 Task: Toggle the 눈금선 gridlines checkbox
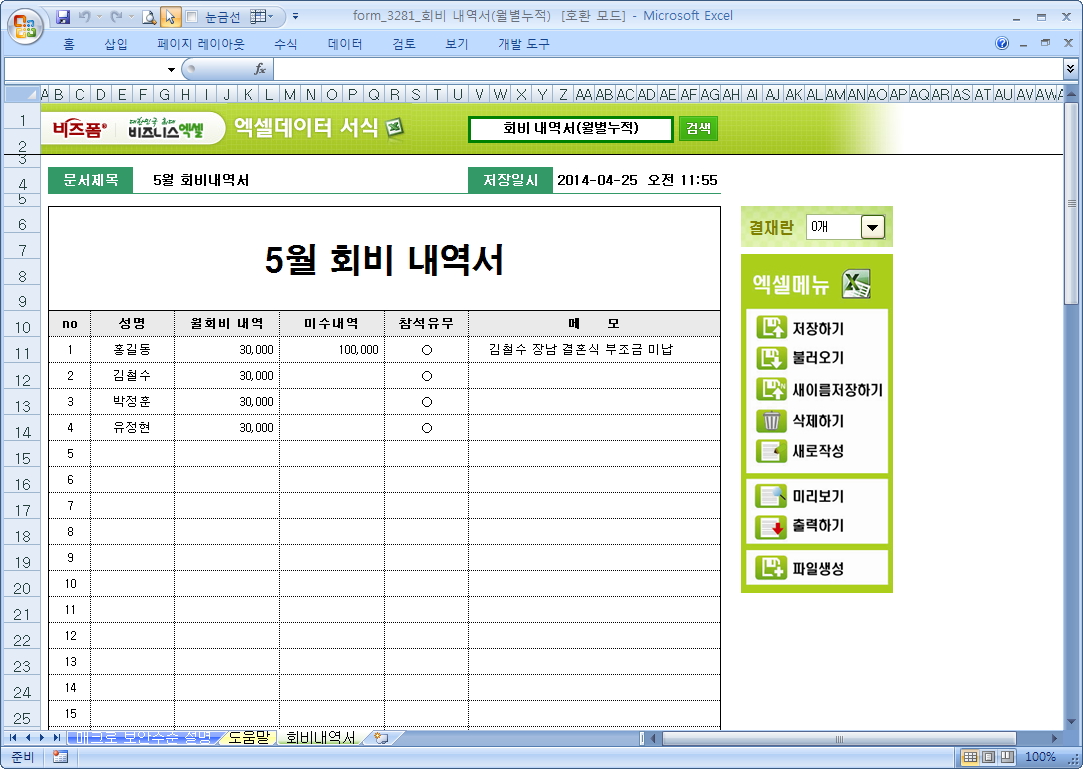click(192, 17)
